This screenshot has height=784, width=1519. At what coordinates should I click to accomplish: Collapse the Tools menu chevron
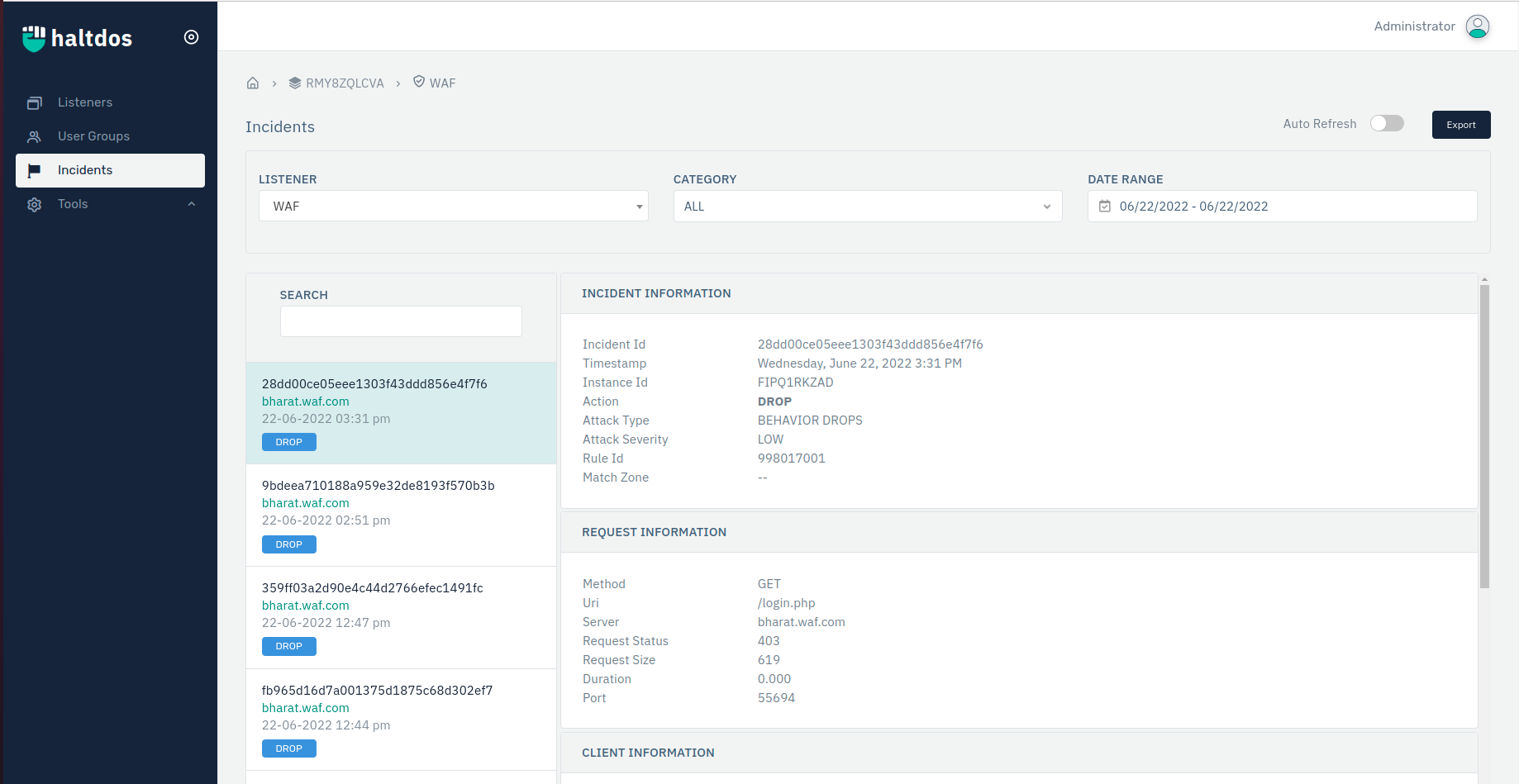coord(192,204)
